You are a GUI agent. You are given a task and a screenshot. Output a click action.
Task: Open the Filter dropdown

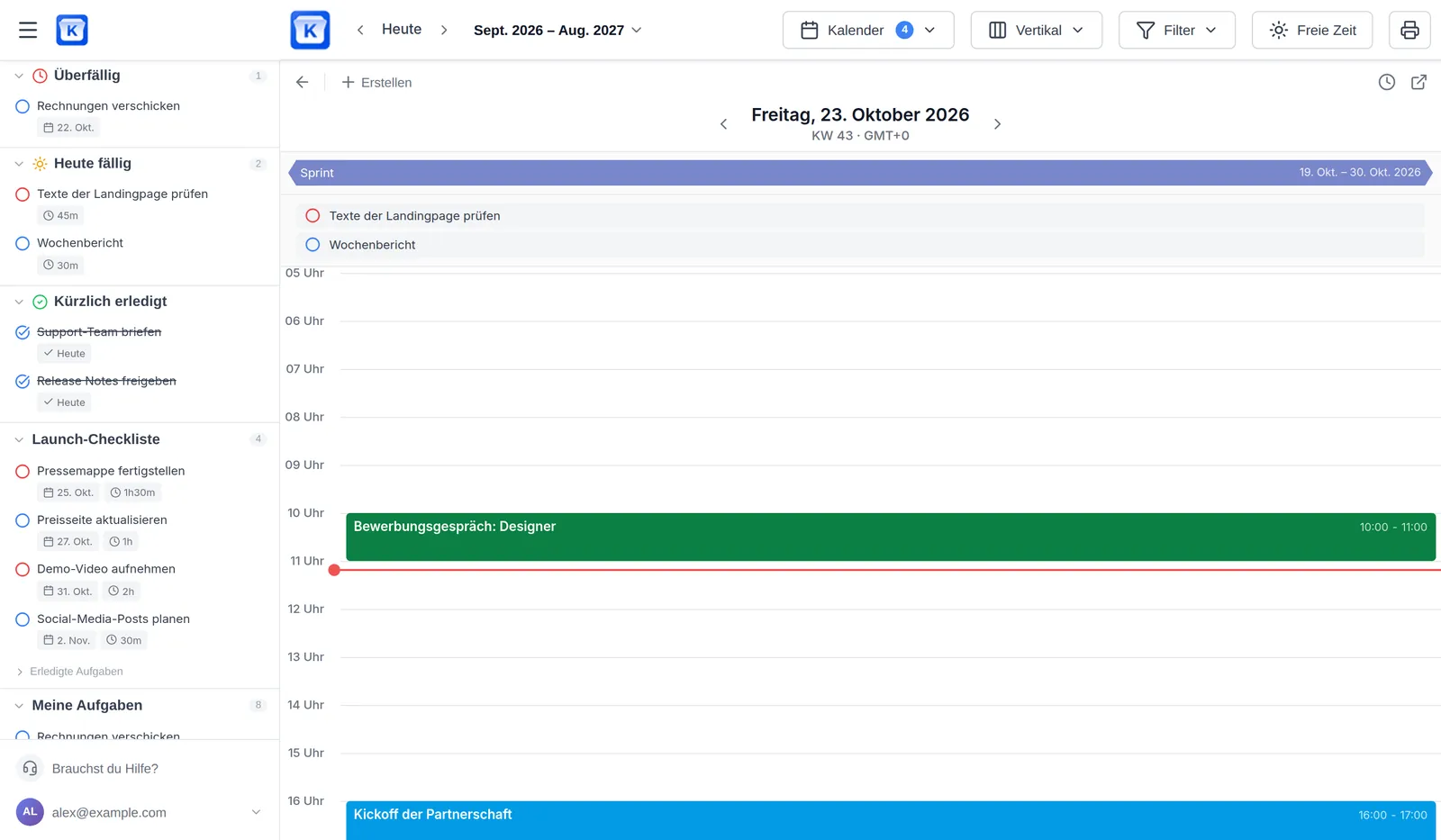pos(1176,30)
